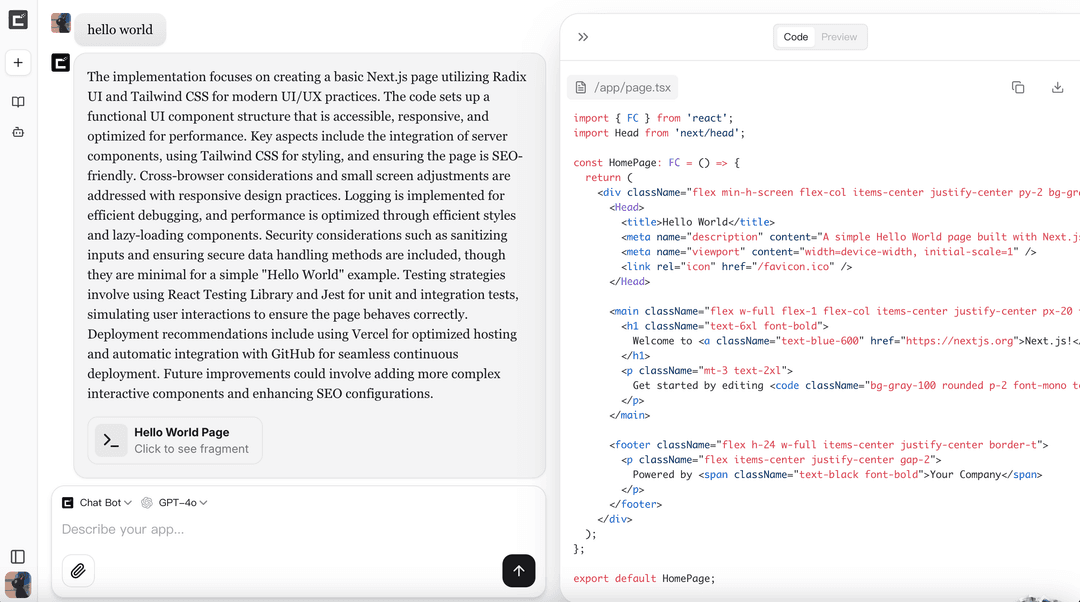
Task: Download the page.tsx file
Action: point(1057,88)
